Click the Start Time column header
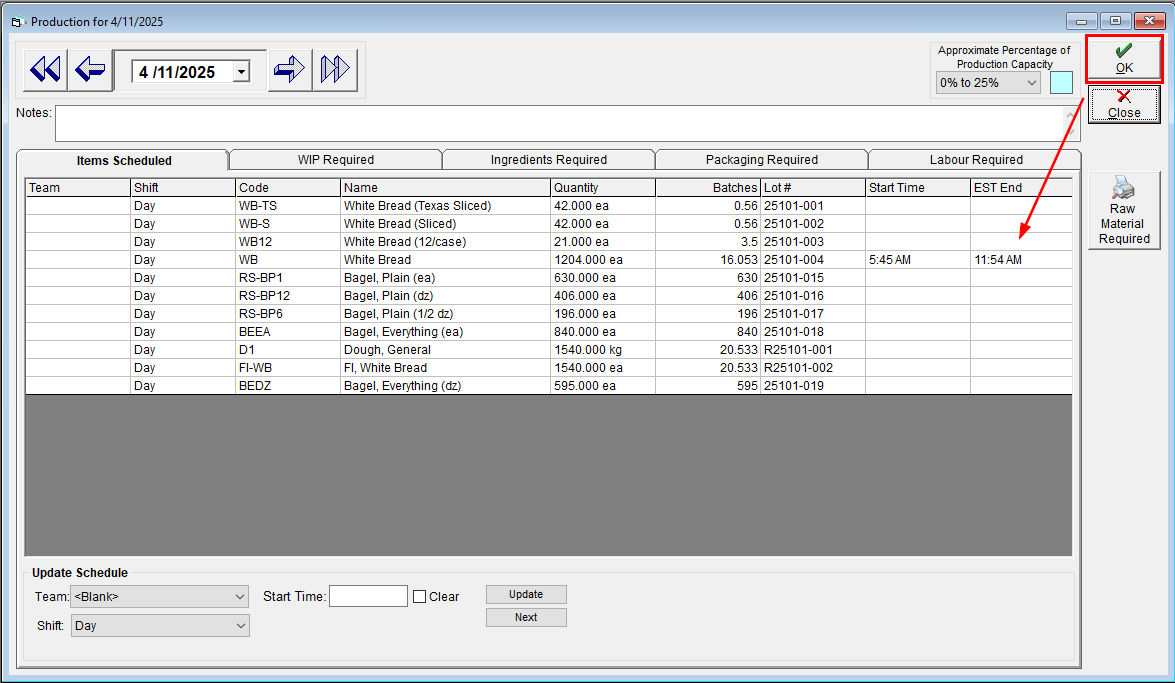This screenshot has height=683, width=1175. tap(917, 187)
